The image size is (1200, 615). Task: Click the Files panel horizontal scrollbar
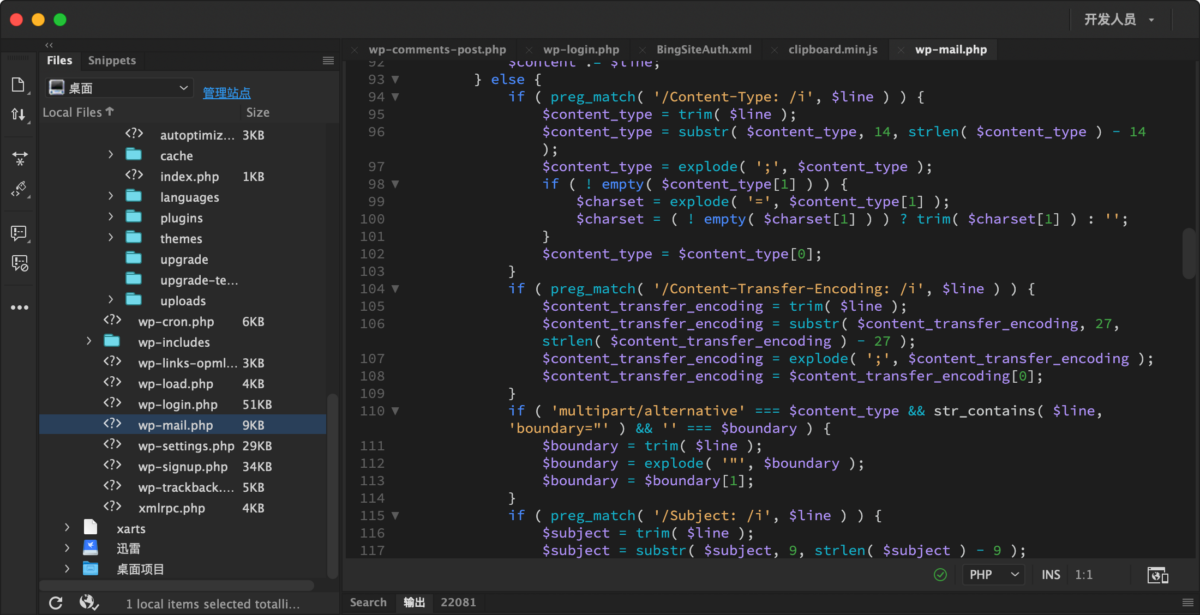[x=177, y=585]
